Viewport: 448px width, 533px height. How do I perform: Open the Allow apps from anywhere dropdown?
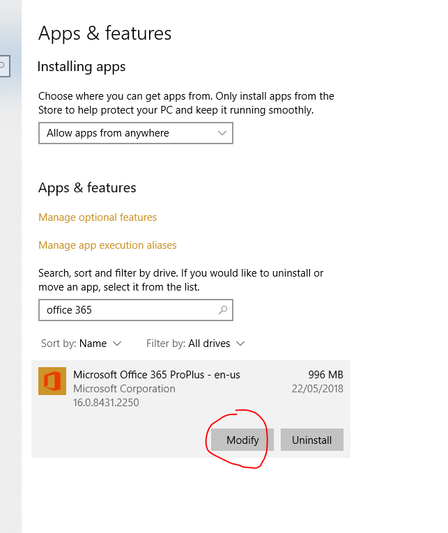pos(136,133)
